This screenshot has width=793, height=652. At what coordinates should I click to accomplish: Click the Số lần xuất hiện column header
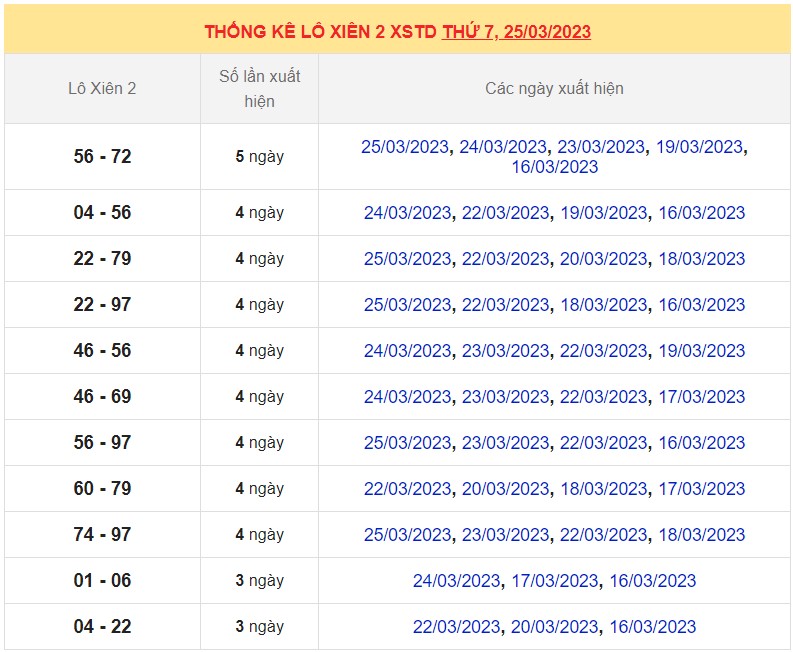coord(259,88)
